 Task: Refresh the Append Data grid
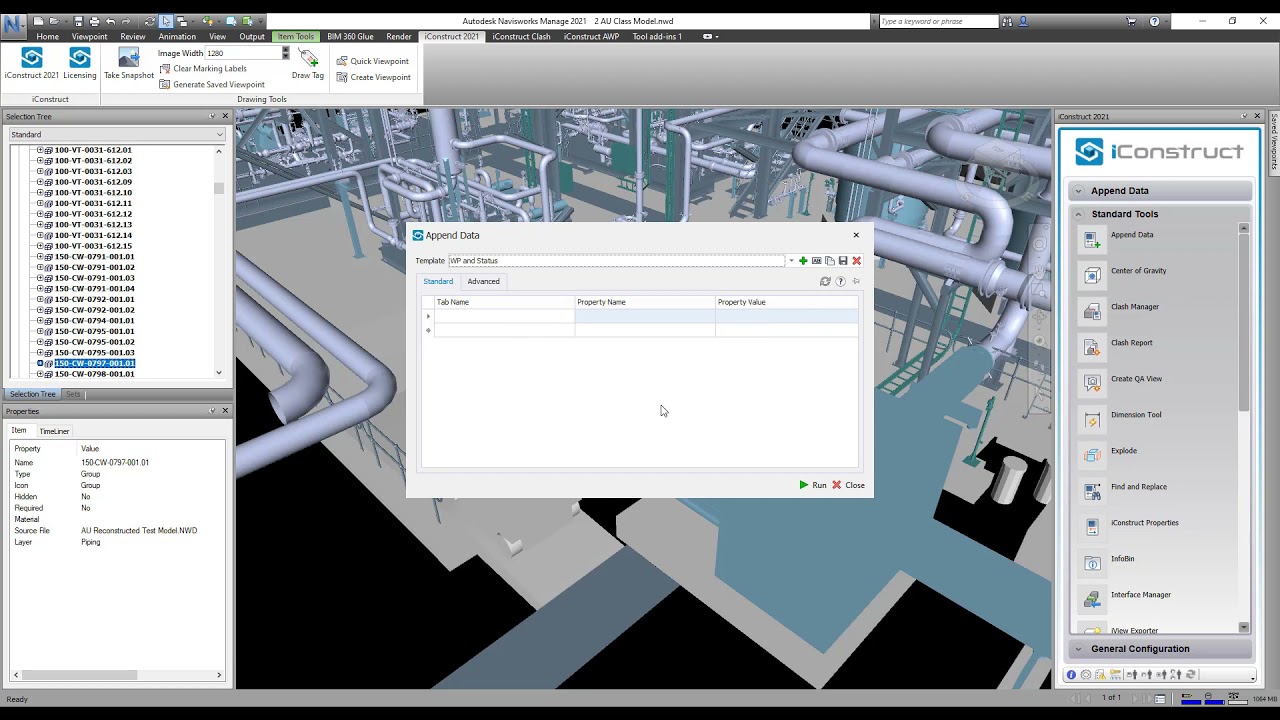tap(825, 281)
